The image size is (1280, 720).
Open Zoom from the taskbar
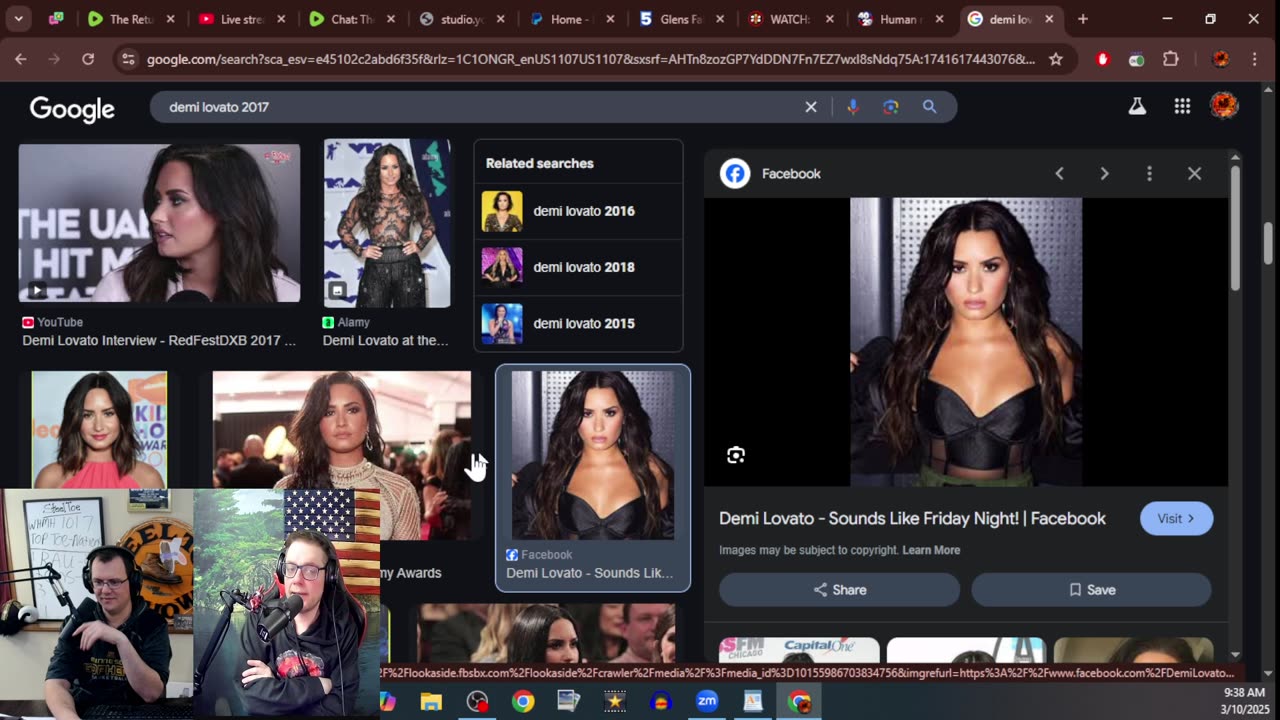(x=707, y=702)
